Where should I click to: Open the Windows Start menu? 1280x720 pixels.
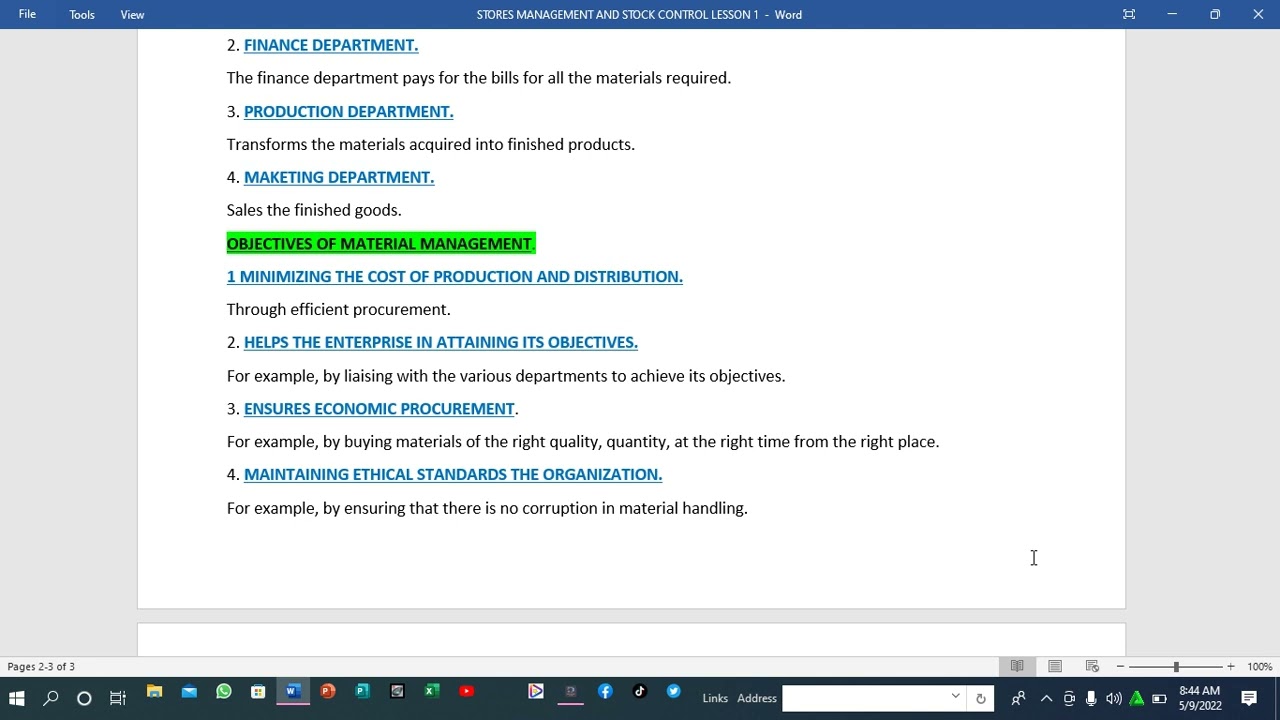[x=16, y=698]
